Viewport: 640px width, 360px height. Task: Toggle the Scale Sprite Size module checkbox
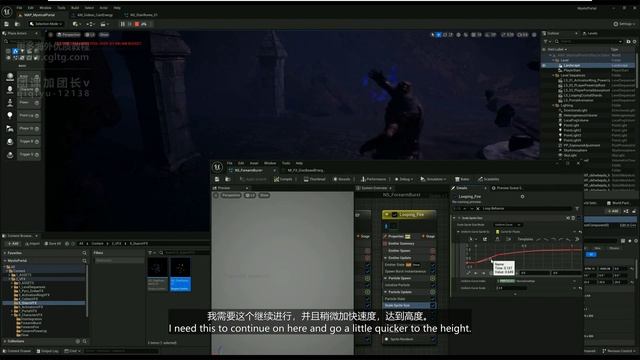pos(433,305)
